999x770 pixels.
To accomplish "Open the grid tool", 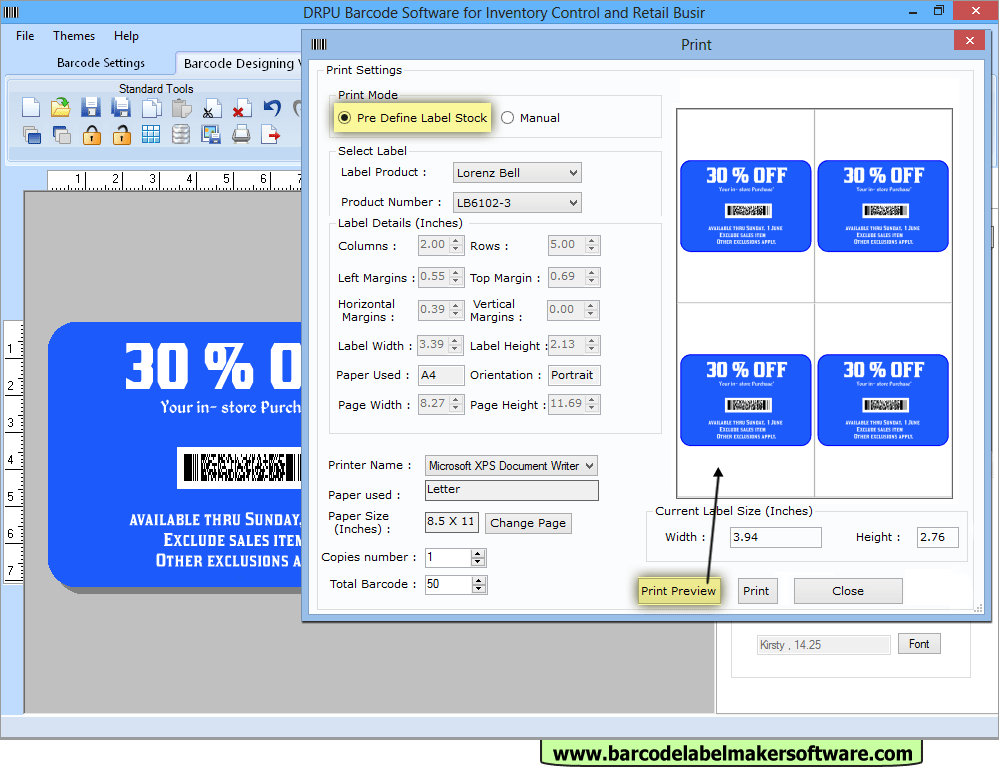I will (150, 135).
